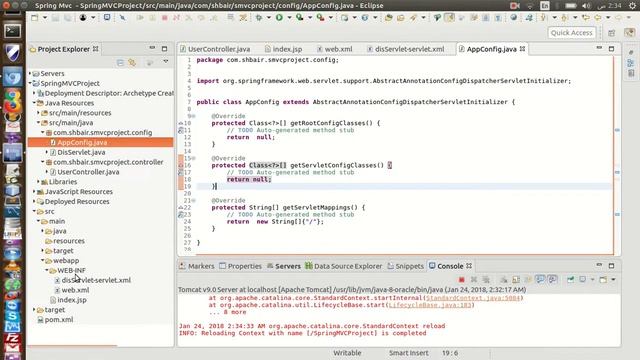Click Remove All Terminated Launches icon

coord(486,280)
